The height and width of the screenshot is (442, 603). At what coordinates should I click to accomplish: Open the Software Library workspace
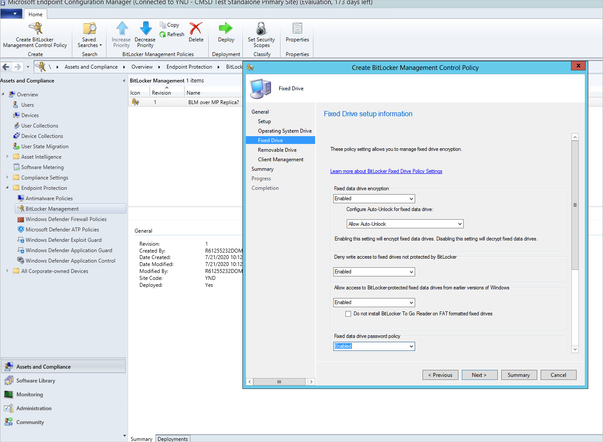pos(35,380)
